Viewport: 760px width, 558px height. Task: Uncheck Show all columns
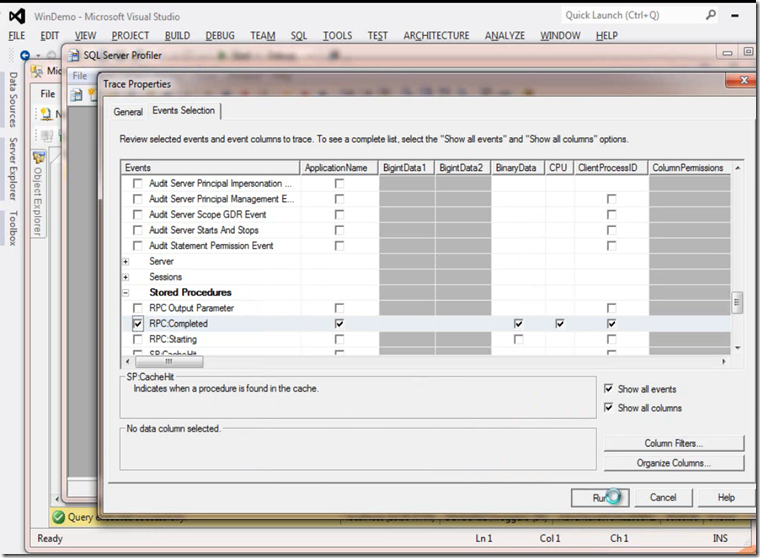tap(608, 407)
